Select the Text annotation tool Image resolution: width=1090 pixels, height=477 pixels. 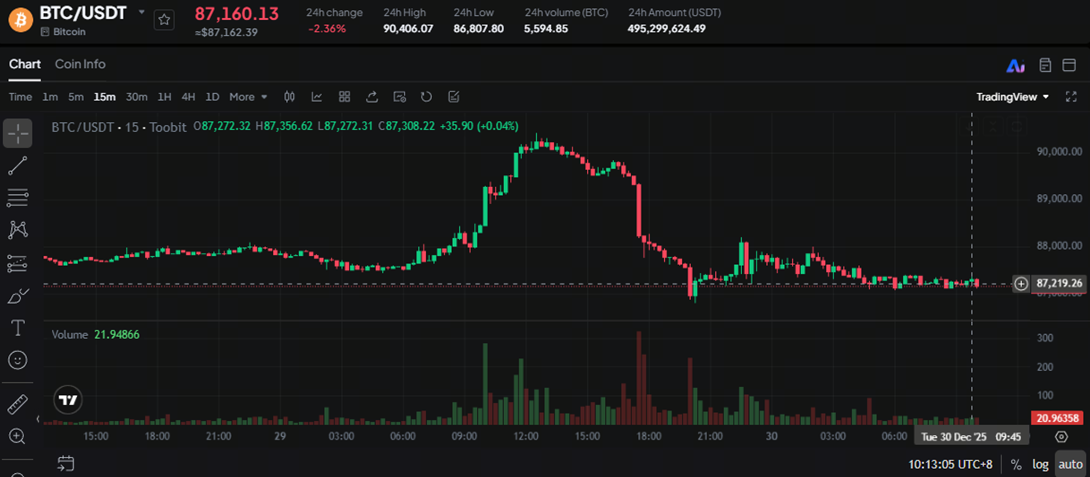[17, 328]
